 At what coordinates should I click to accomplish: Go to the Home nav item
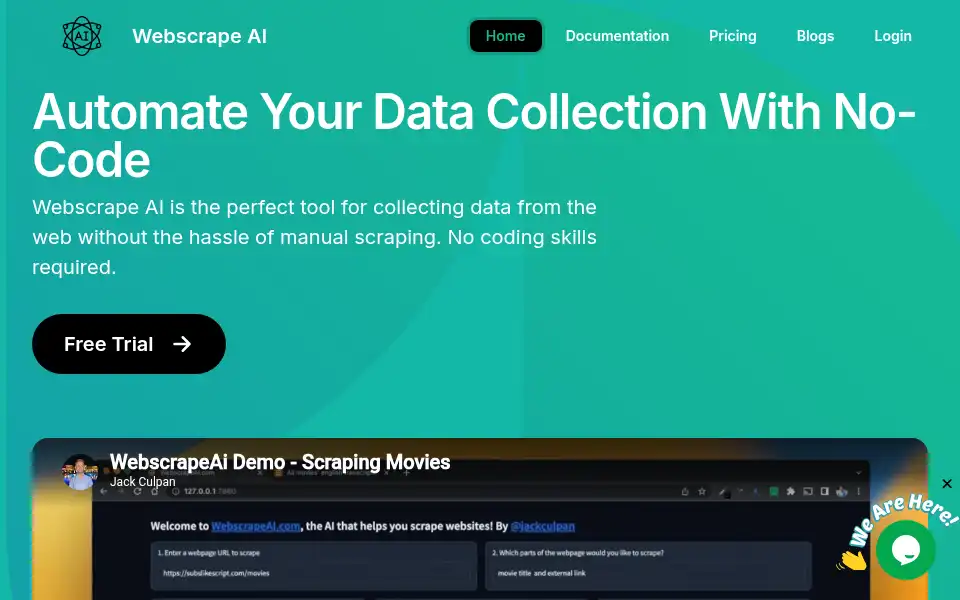coord(506,36)
